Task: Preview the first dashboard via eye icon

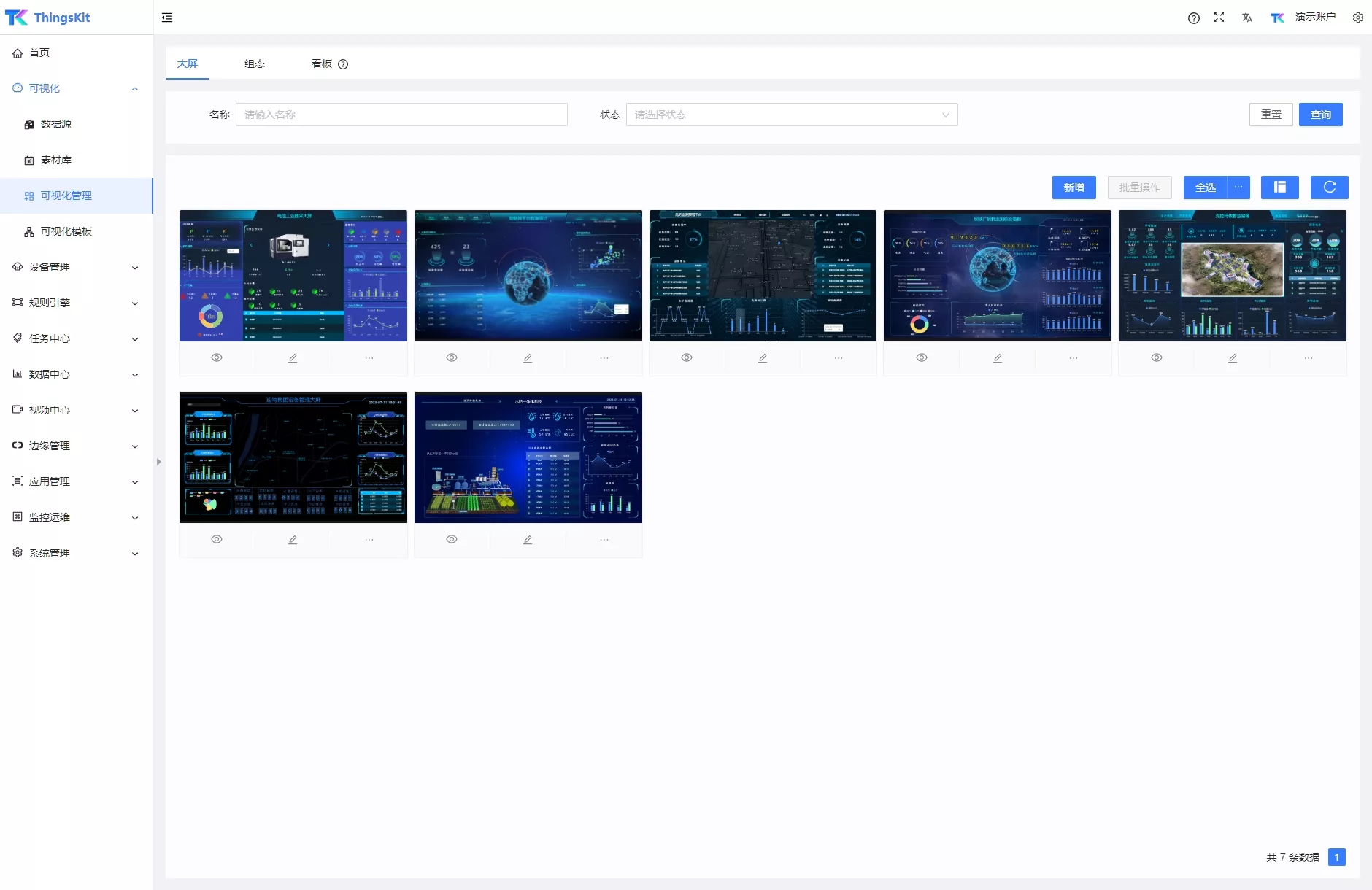Action: point(217,358)
